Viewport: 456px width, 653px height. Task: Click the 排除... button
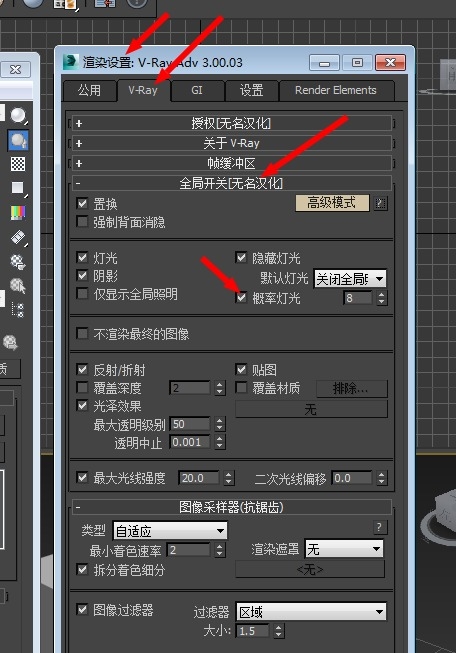pos(351,389)
